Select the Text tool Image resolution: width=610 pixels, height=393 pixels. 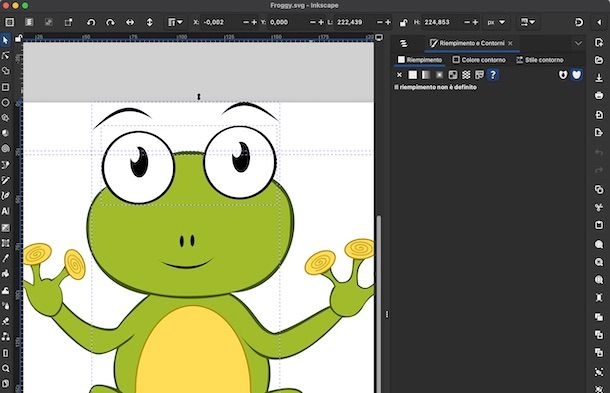pyautogui.click(x=5, y=211)
